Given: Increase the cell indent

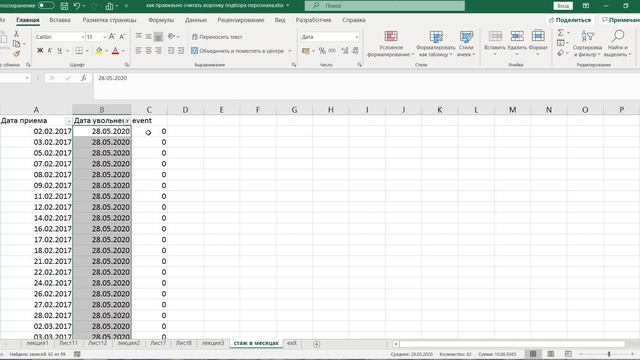Looking at the screenshot, I should click(x=181, y=51).
